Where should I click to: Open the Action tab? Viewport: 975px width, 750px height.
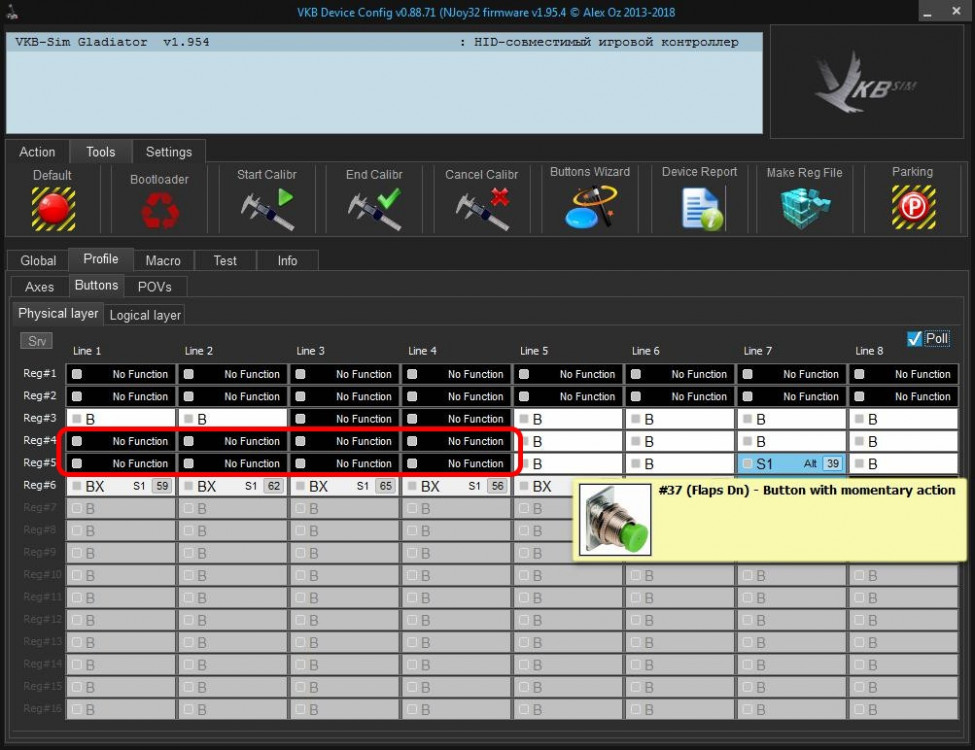37,152
